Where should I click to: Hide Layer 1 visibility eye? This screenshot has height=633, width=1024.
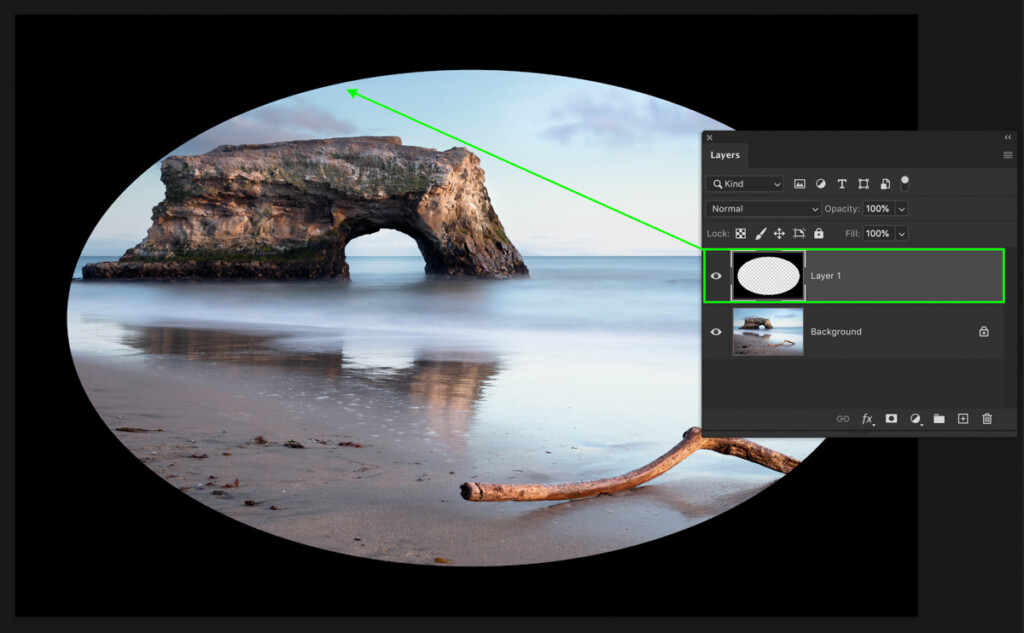click(x=716, y=276)
